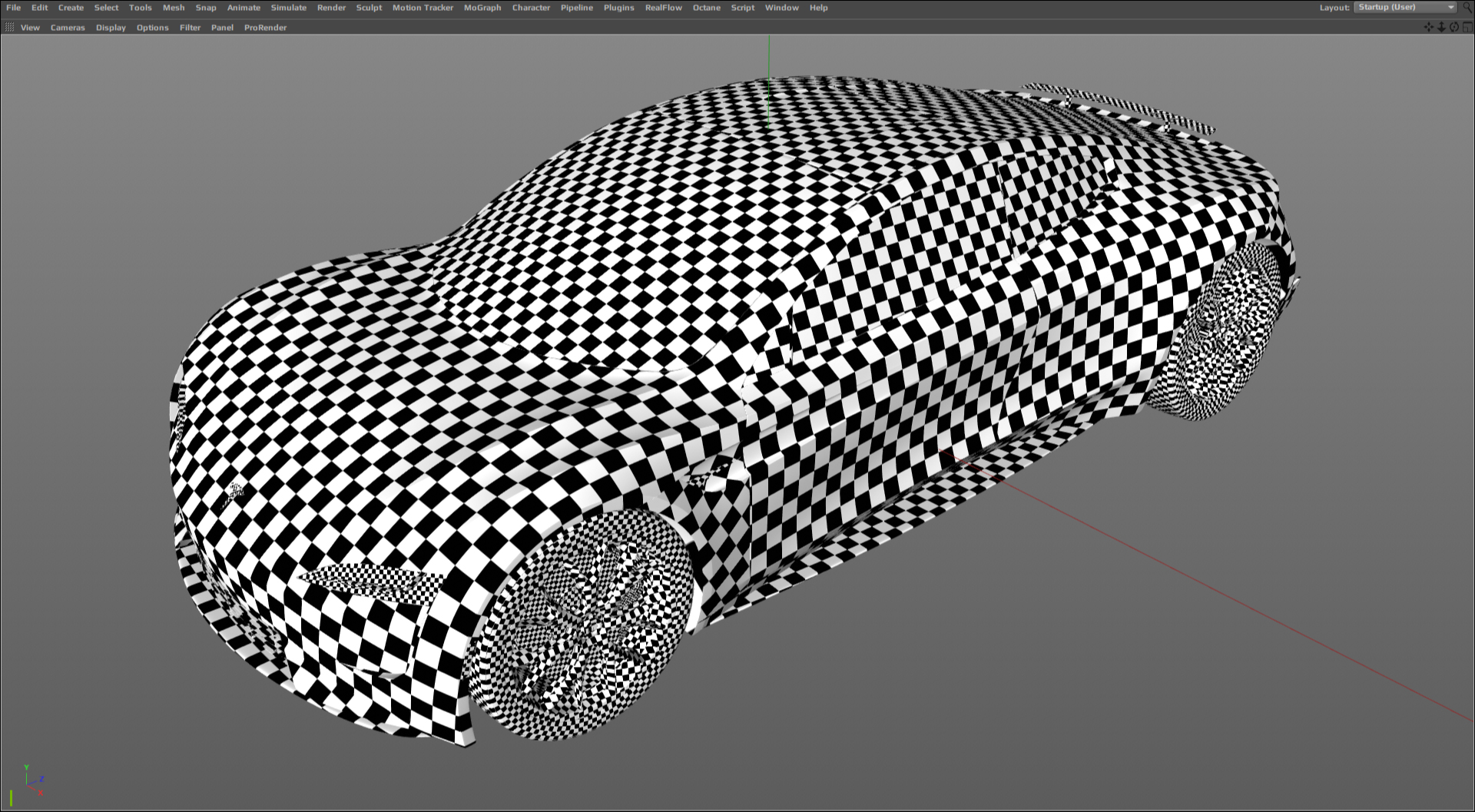This screenshot has height=812, width=1475.
Task: Click the viewport move camera icon
Action: 1428,27
